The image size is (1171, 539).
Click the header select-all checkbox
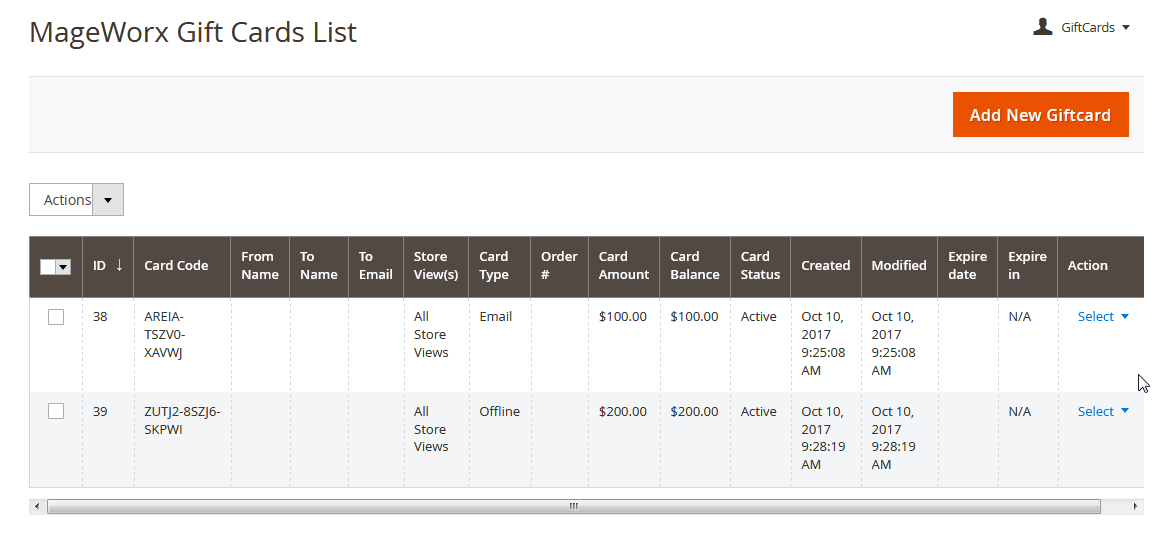(x=48, y=267)
